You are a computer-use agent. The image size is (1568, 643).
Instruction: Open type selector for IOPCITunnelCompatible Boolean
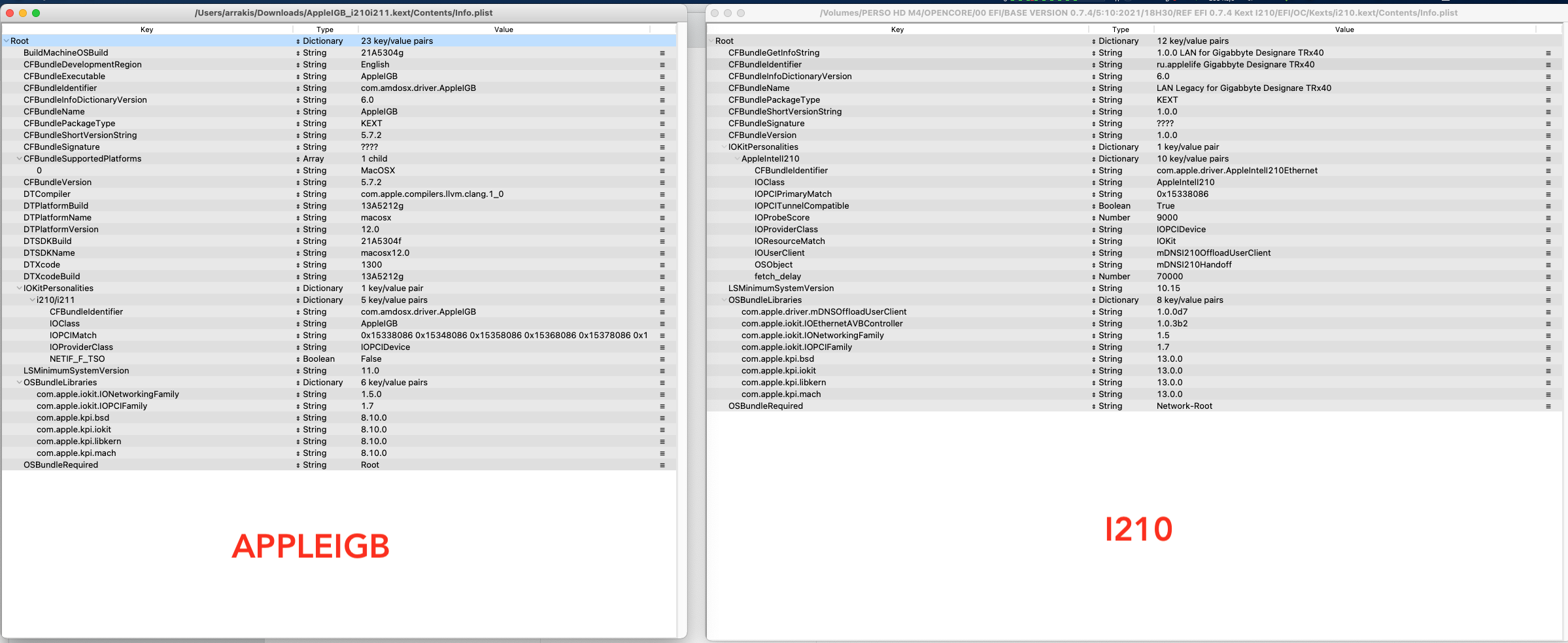[x=1094, y=206]
